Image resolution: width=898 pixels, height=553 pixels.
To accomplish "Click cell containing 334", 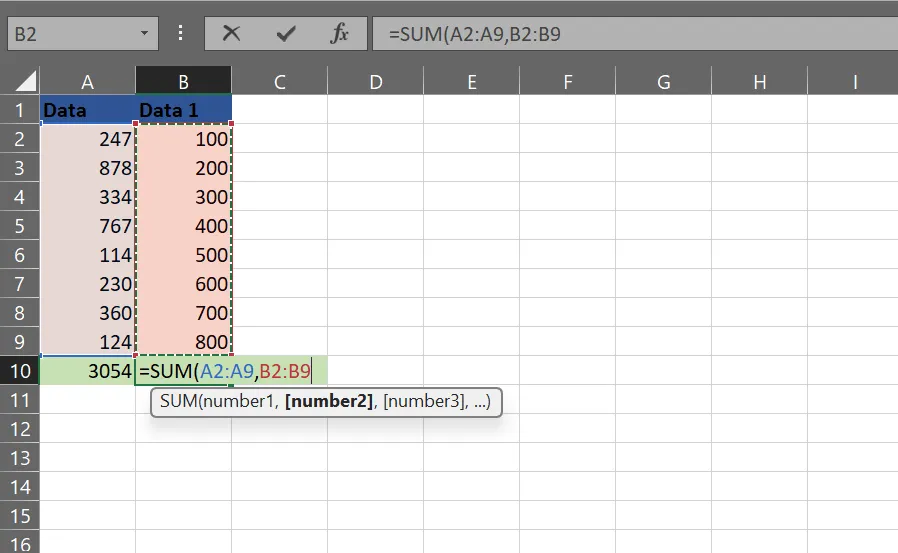I will [87, 196].
